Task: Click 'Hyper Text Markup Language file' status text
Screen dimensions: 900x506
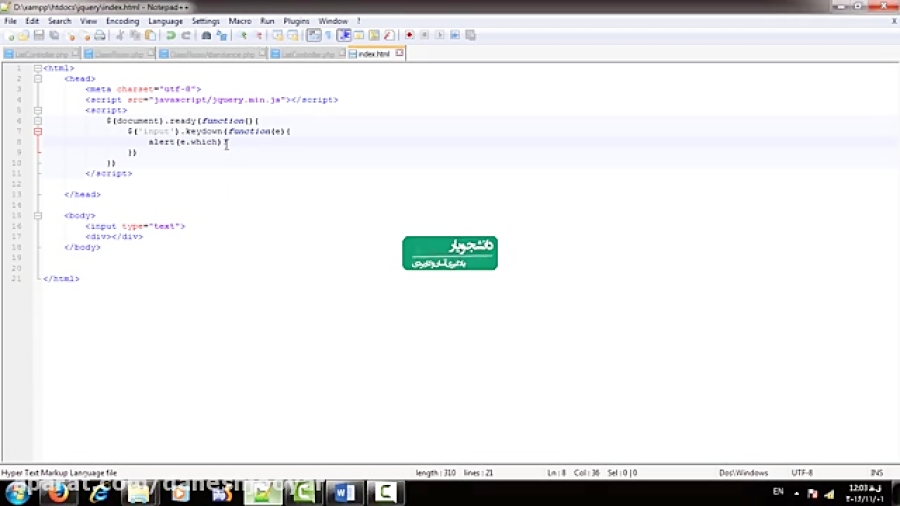Action: tap(59, 473)
